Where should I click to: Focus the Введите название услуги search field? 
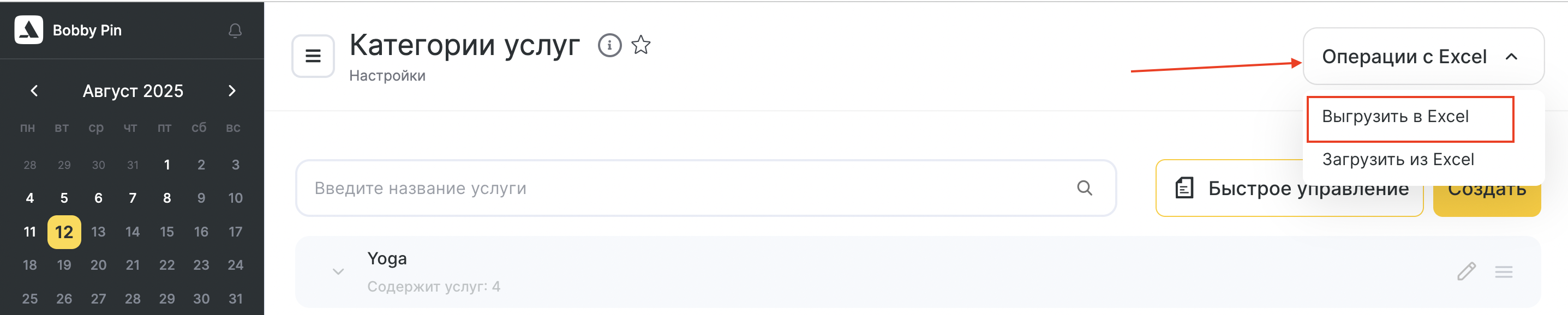pos(688,188)
